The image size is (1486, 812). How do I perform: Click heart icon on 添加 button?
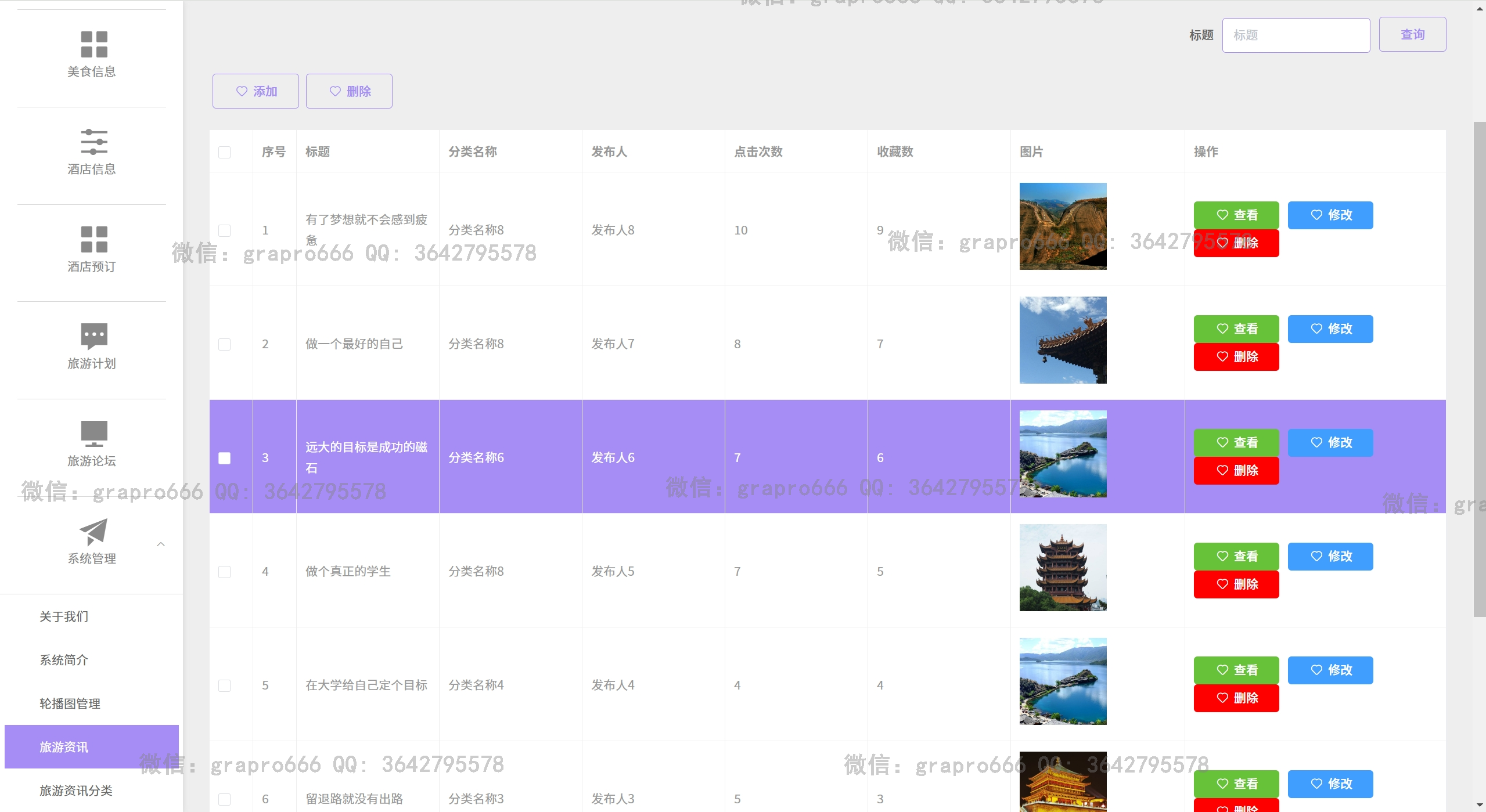click(242, 91)
